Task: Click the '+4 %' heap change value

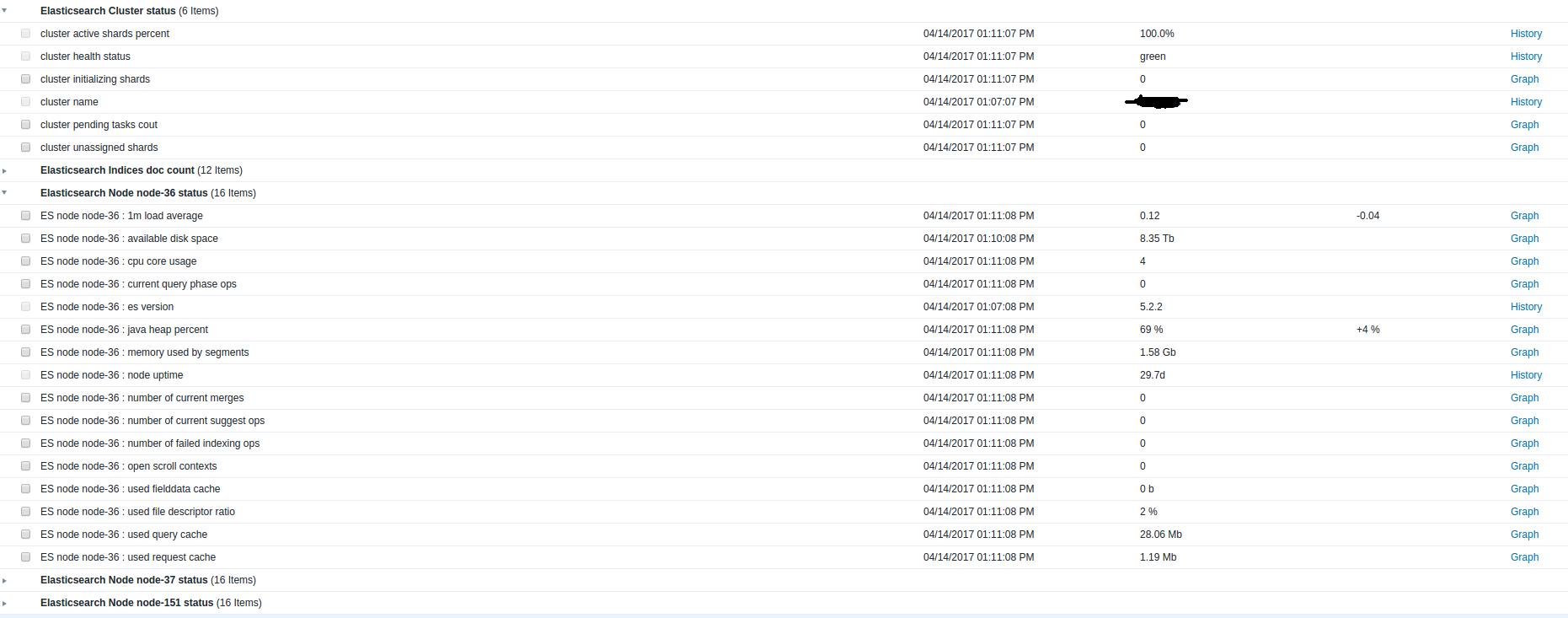Action: [x=1368, y=330]
